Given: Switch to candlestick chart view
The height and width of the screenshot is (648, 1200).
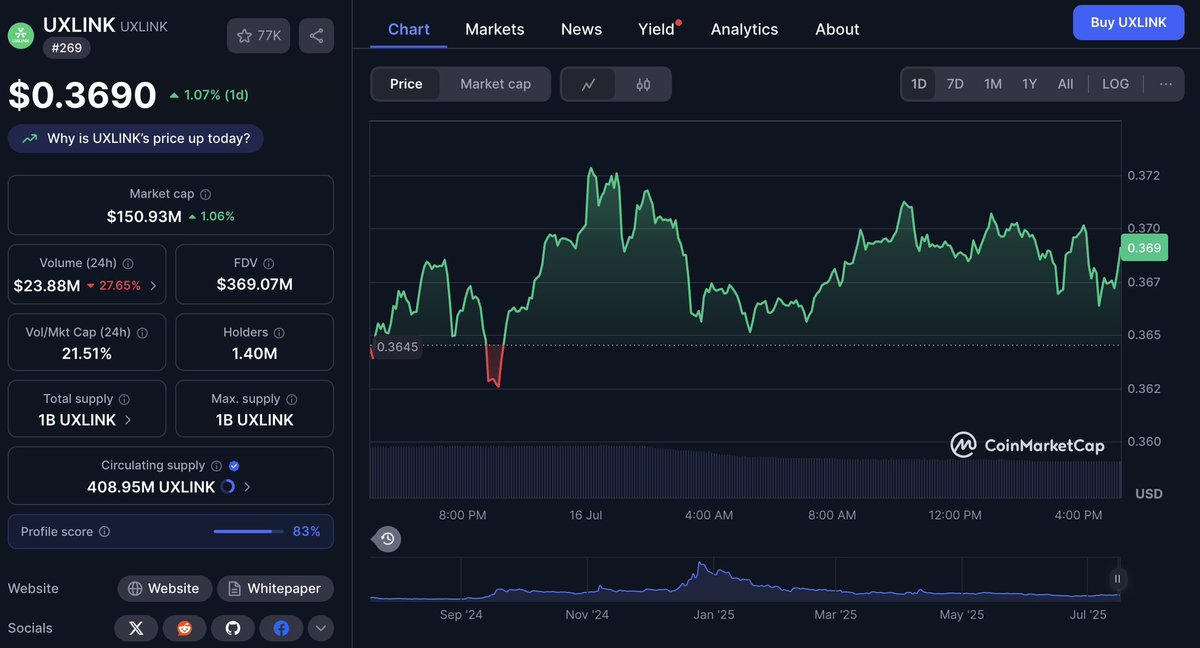Looking at the screenshot, I should [x=643, y=84].
